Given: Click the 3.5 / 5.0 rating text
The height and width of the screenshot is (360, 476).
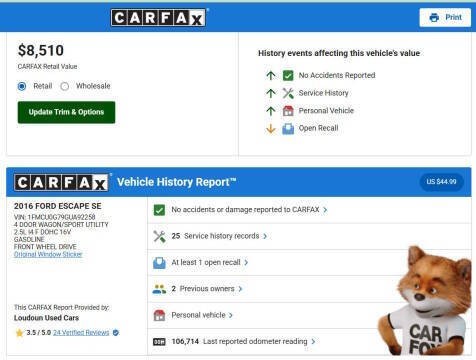Looking at the screenshot, I should click(39, 333).
